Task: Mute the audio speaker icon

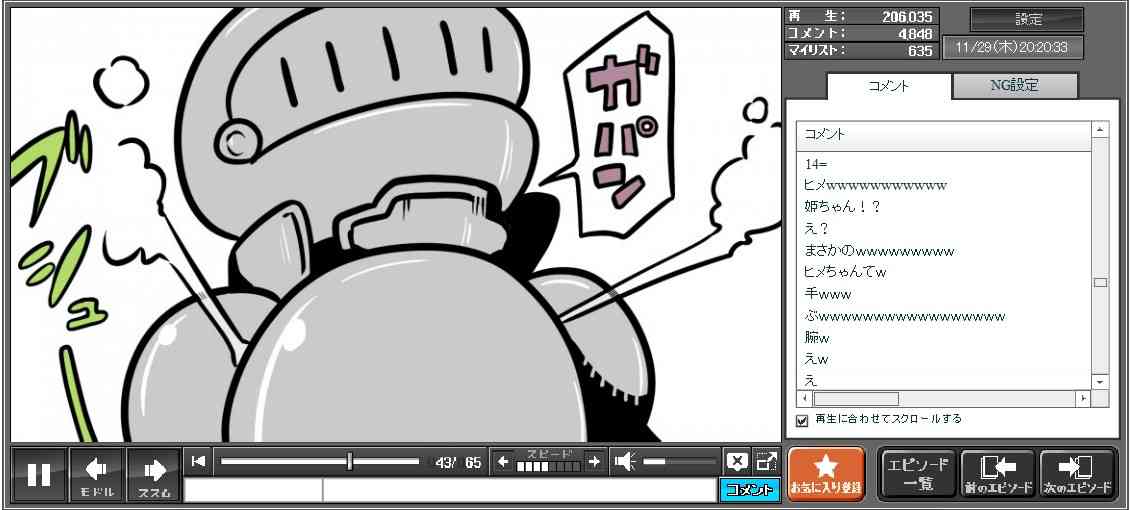Action: click(625, 461)
